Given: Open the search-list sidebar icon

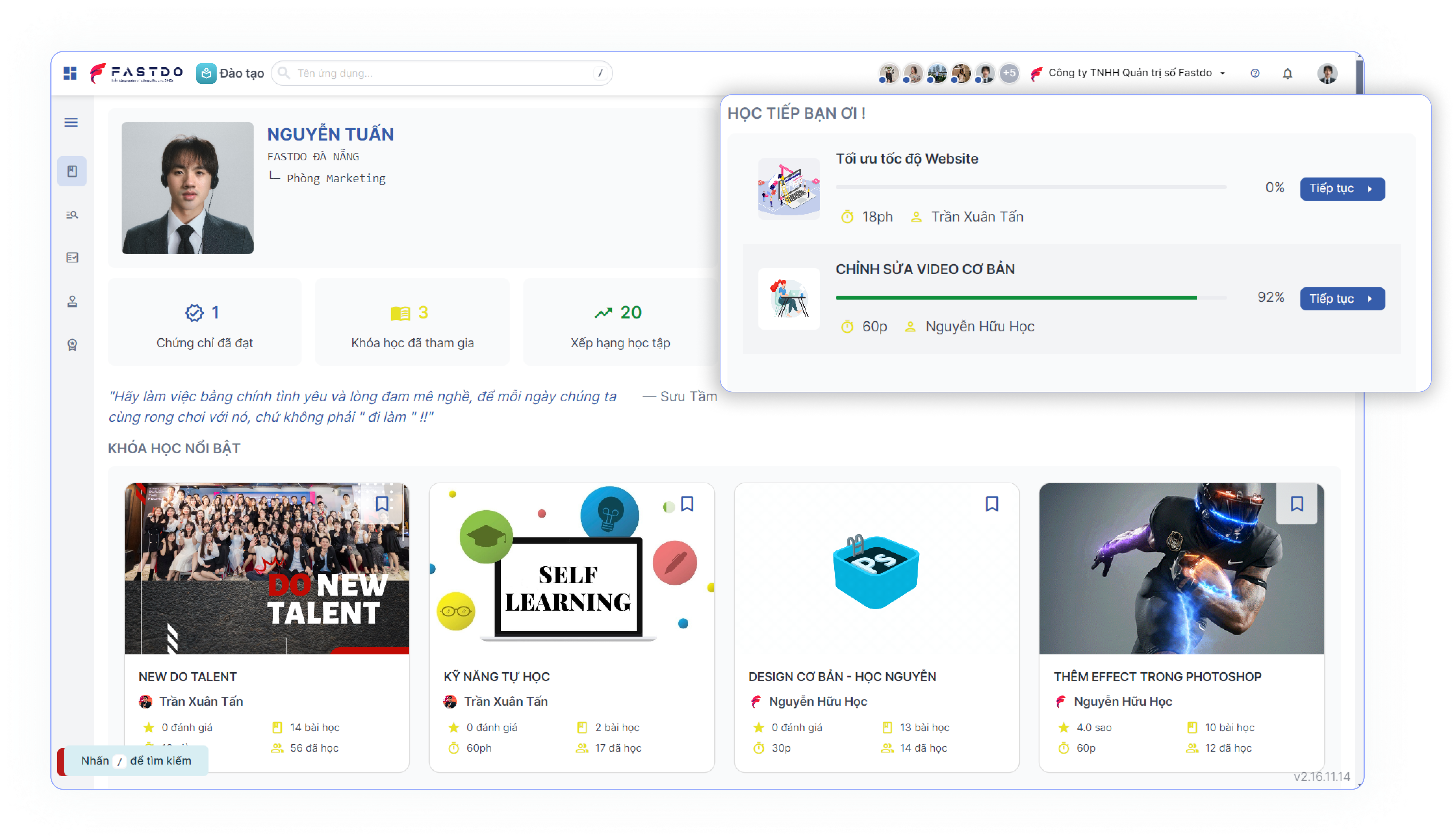Looking at the screenshot, I should coord(71,215).
